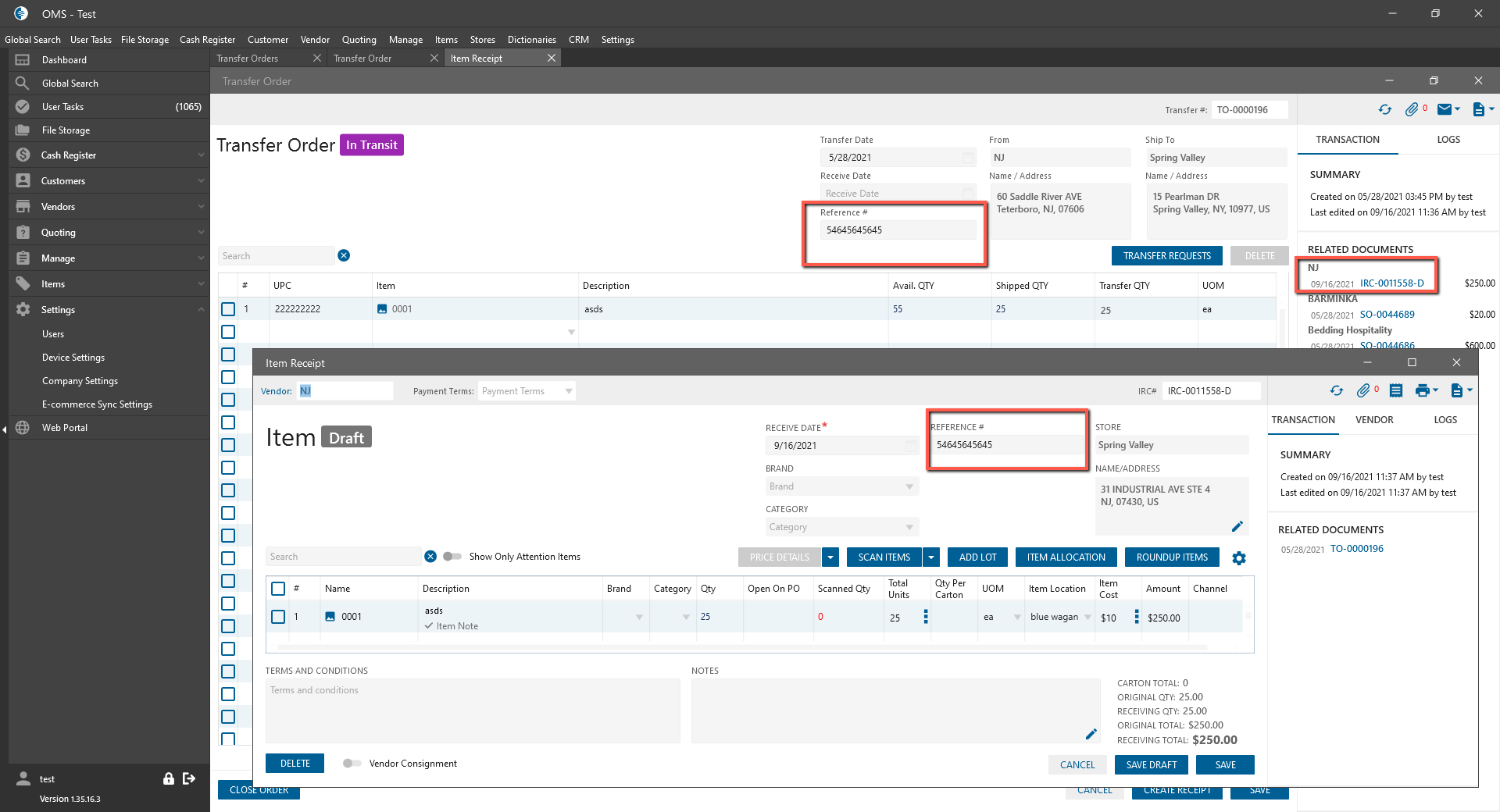Open the IRC-0011558-D related document link
The image size is (1500, 812).
coord(1392,283)
